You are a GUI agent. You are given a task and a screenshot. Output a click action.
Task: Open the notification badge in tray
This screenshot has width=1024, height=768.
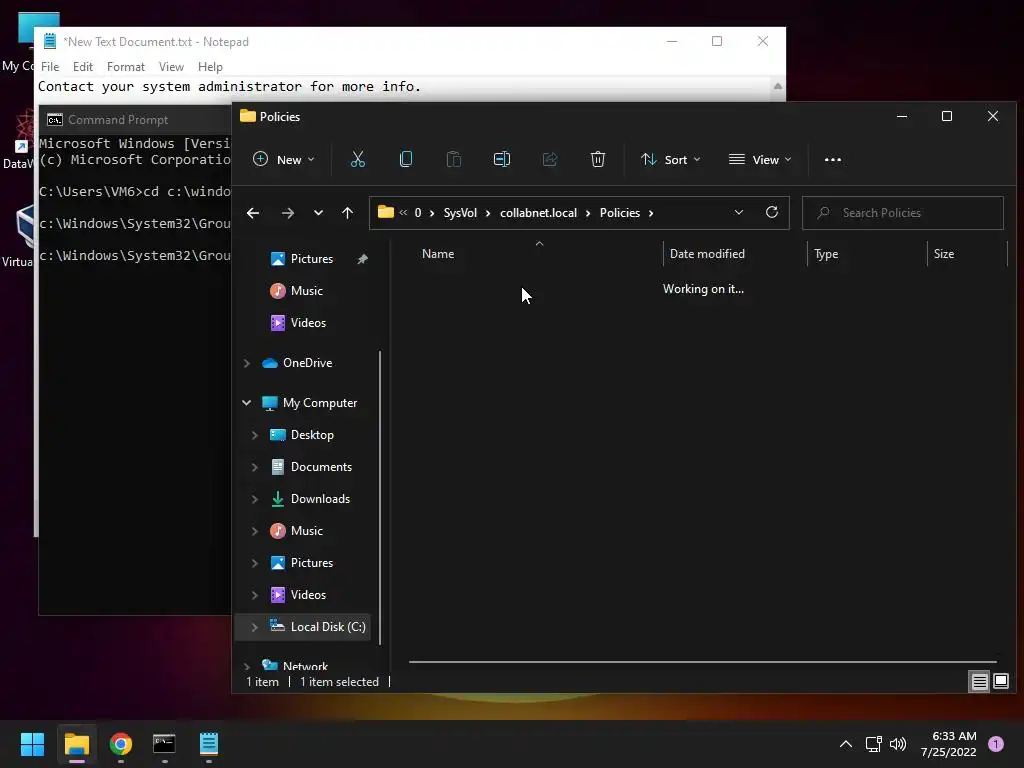coord(996,744)
